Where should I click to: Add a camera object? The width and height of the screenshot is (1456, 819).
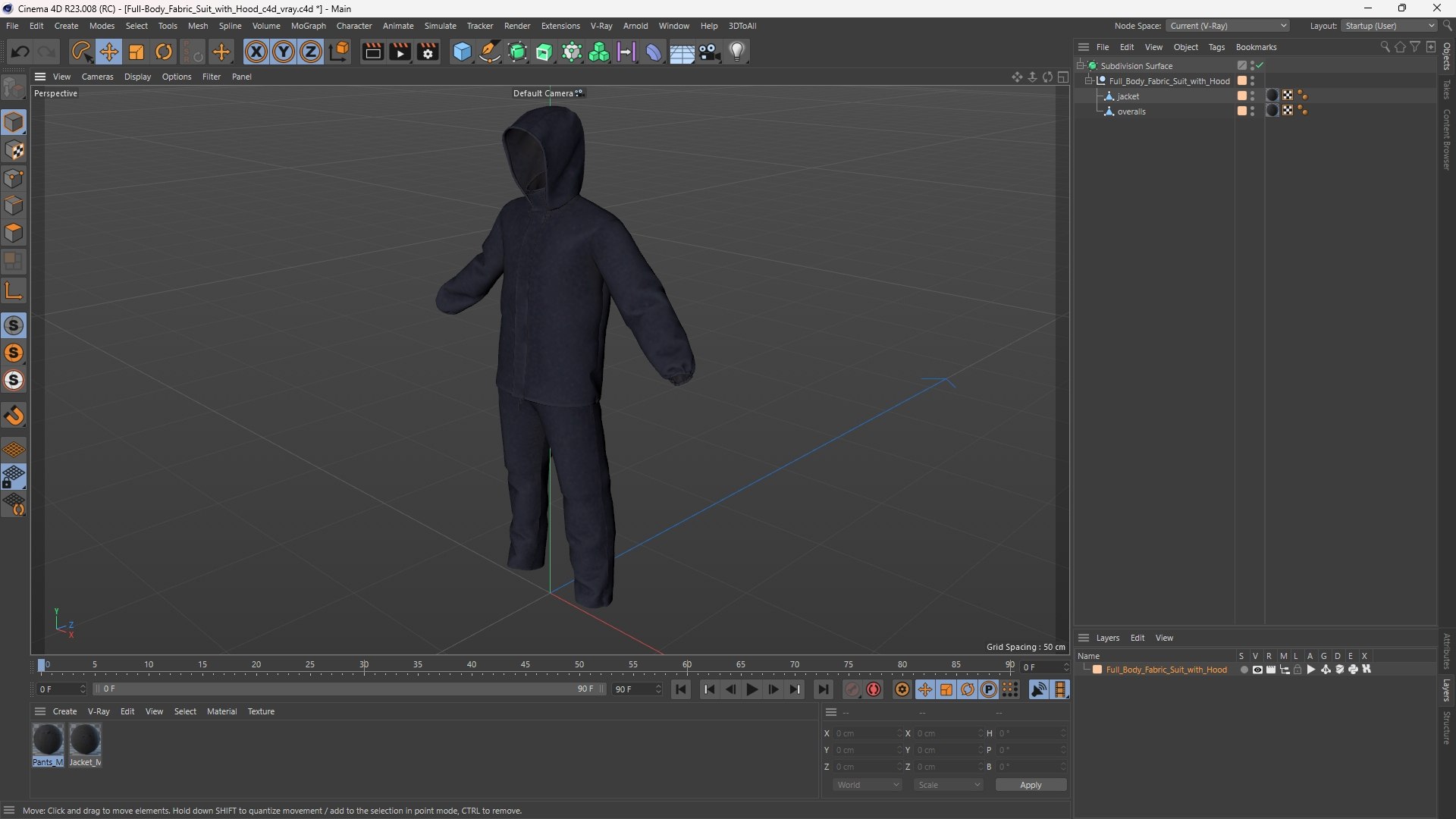coord(709,52)
